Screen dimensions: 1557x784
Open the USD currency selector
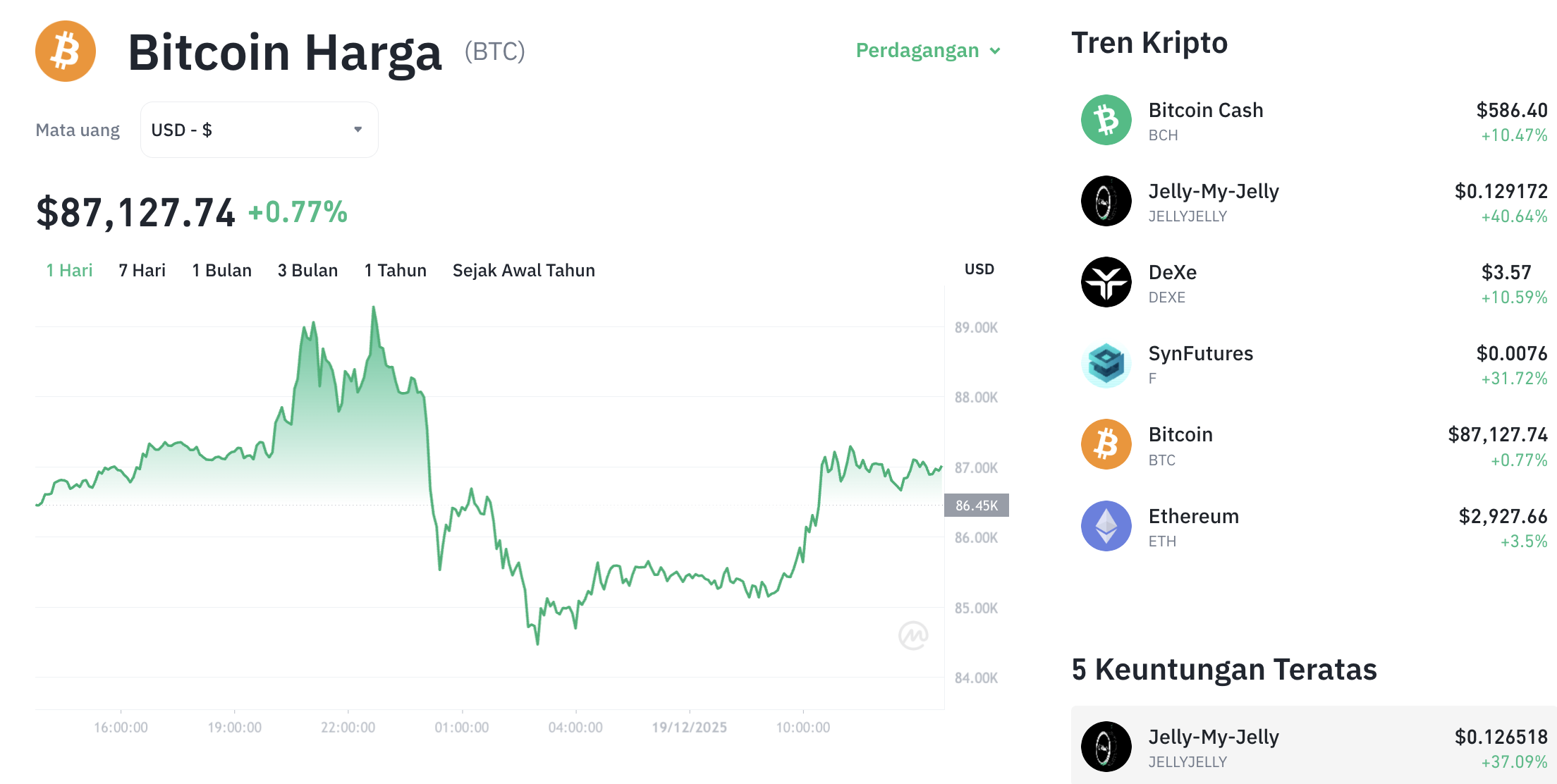(x=259, y=129)
